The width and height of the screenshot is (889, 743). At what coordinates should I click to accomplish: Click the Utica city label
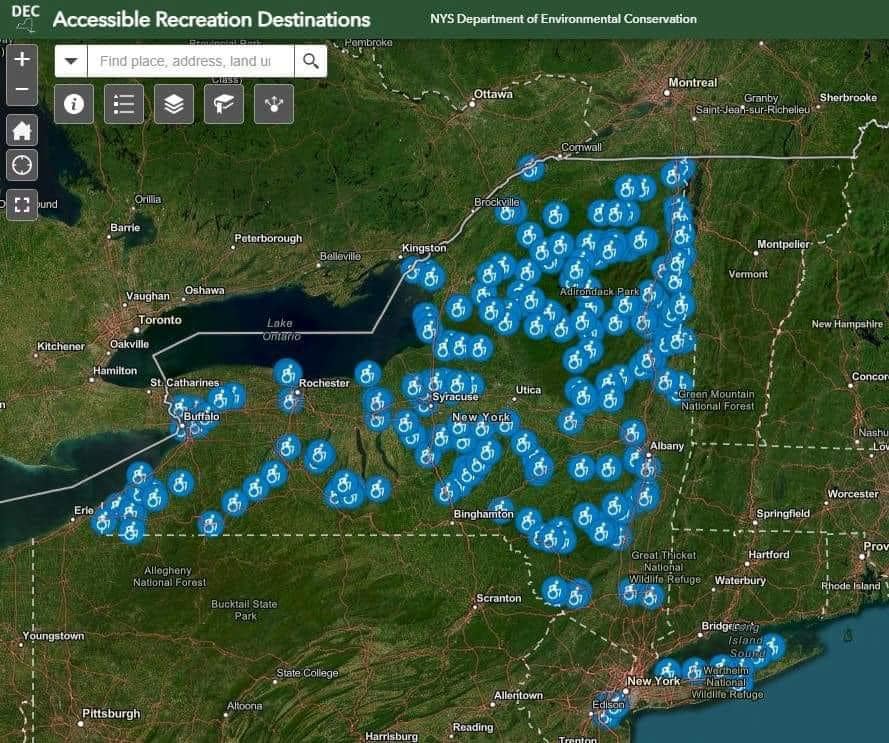[528, 390]
